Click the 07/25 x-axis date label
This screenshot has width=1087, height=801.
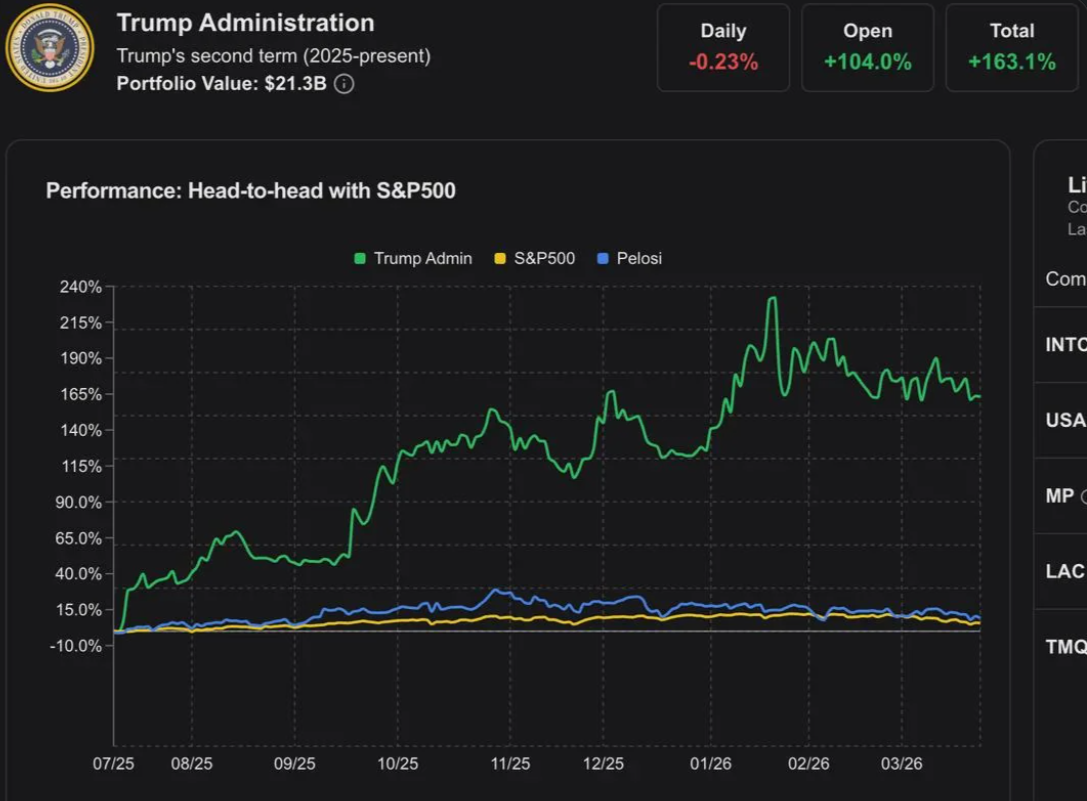[x=114, y=764]
